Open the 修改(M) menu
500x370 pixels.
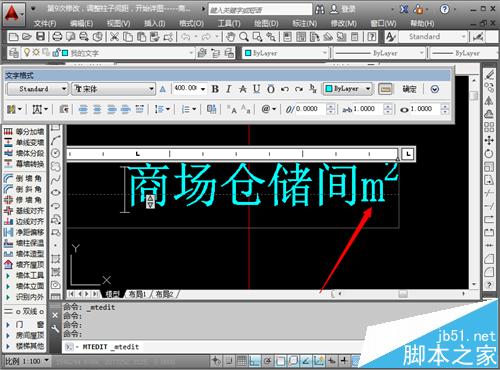pyautogui.click(x=344, y=23)
